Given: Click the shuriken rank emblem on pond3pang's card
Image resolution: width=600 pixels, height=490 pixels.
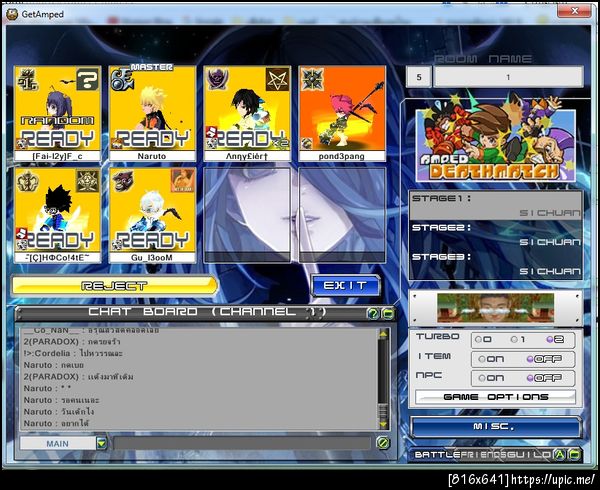Looking at the screenshot, I should pos(313,80).
